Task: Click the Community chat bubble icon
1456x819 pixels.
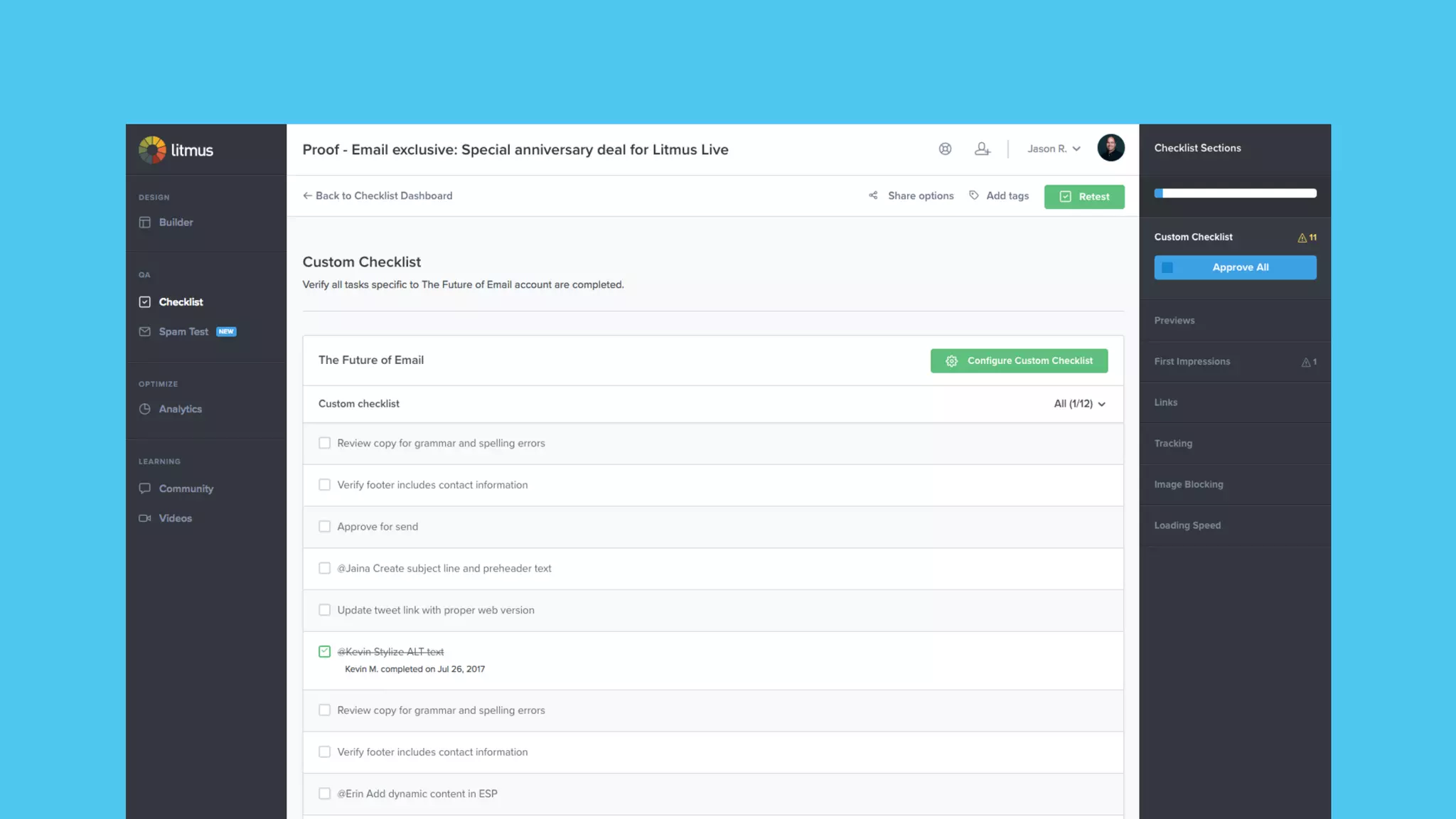Action: [x=145, y=488]
